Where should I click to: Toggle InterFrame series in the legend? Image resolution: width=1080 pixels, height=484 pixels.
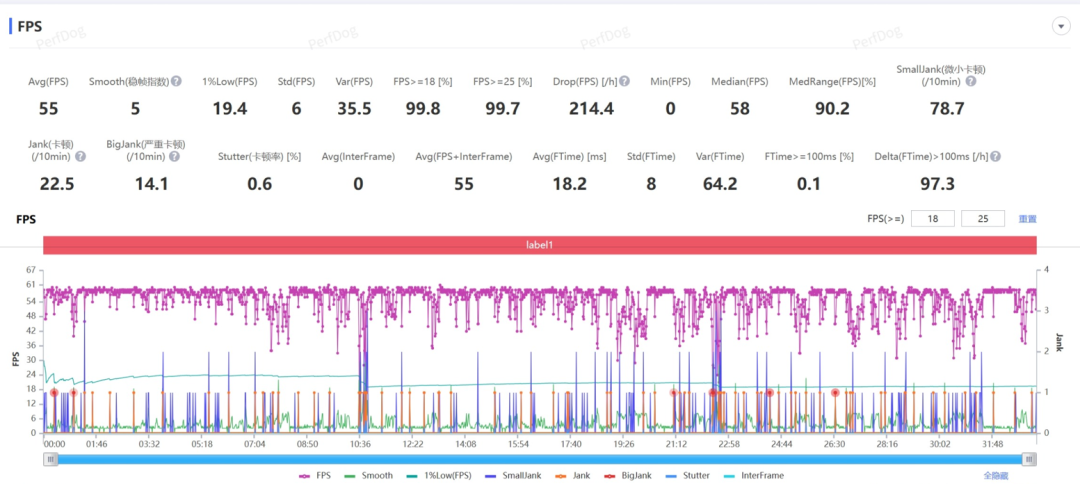point(753,475)
